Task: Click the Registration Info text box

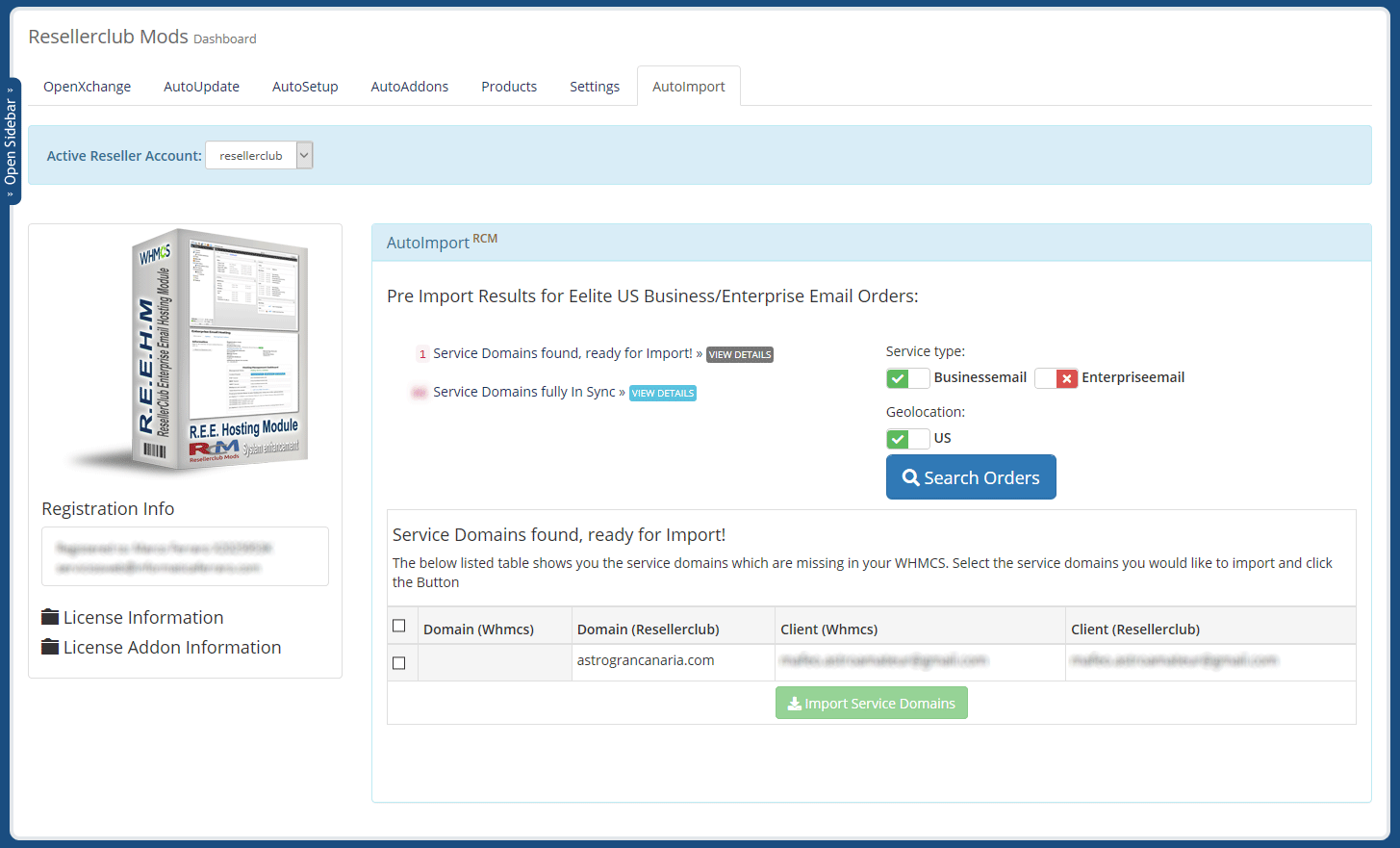Action: click(185, 556)
